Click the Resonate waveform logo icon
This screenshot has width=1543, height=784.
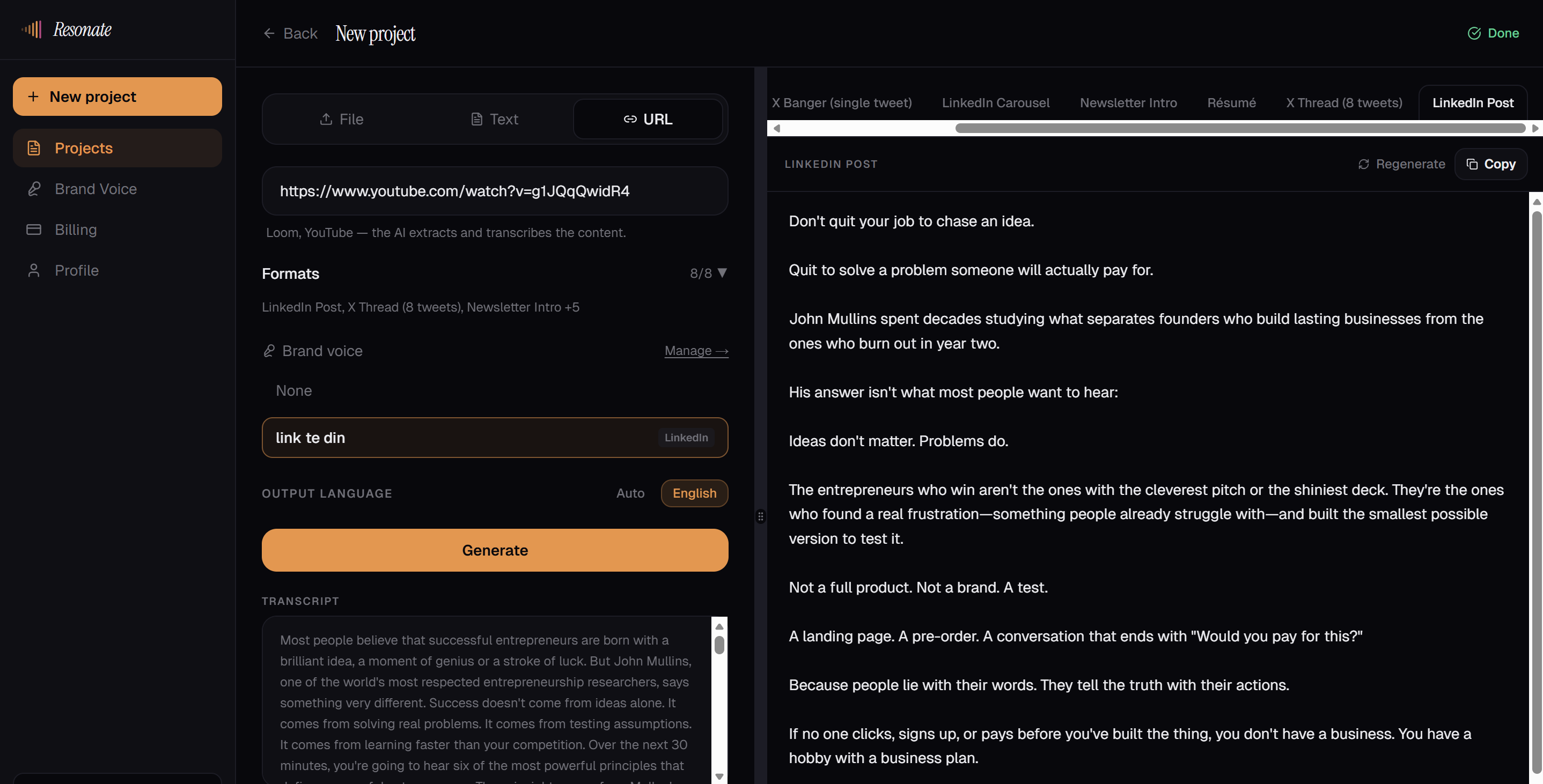(x=32, y=29)
